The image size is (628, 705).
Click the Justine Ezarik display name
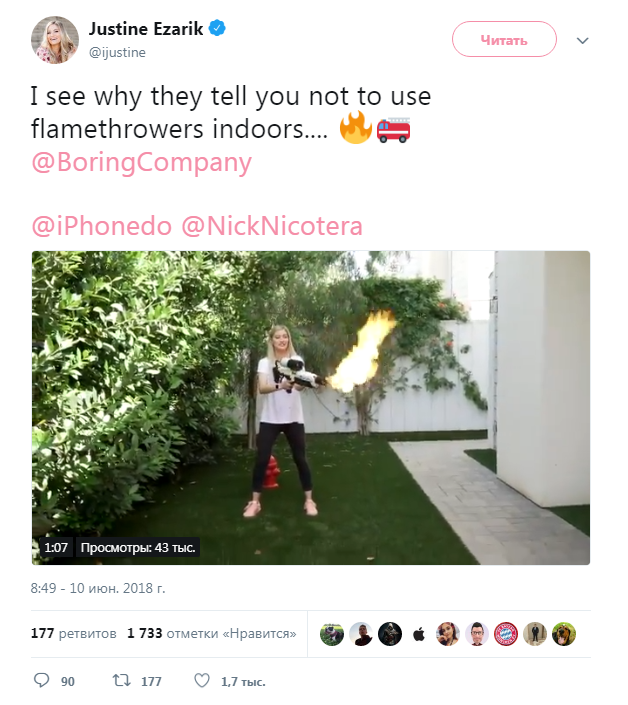[x=146, y=29]
